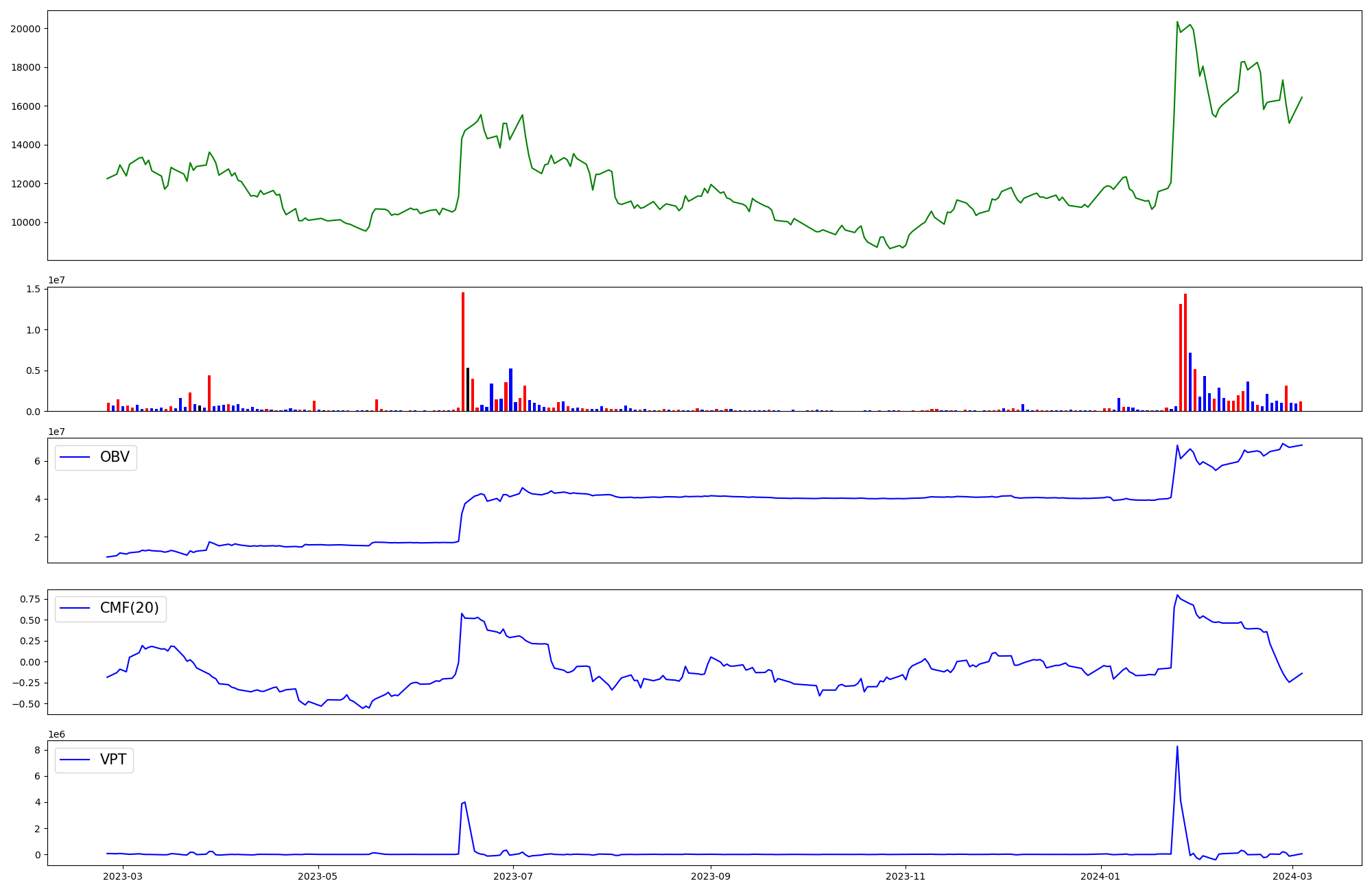Click the CMF peak in late January 2024
Viewport: 1372px width, 892px height.
pos(1177,595)
